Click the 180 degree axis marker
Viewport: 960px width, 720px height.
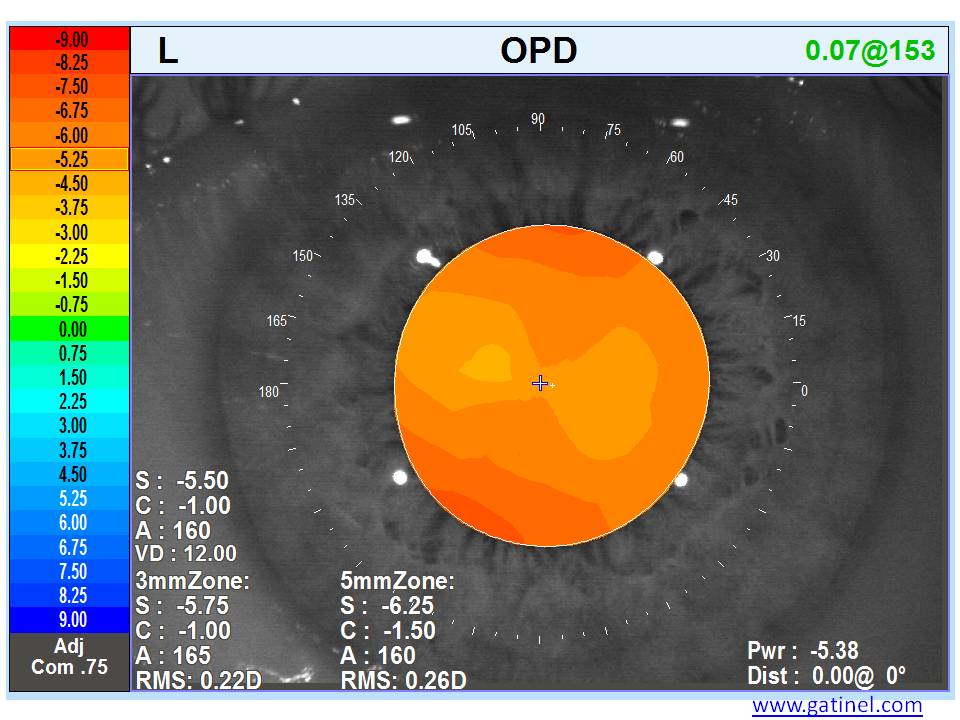(x=269, y=392)
